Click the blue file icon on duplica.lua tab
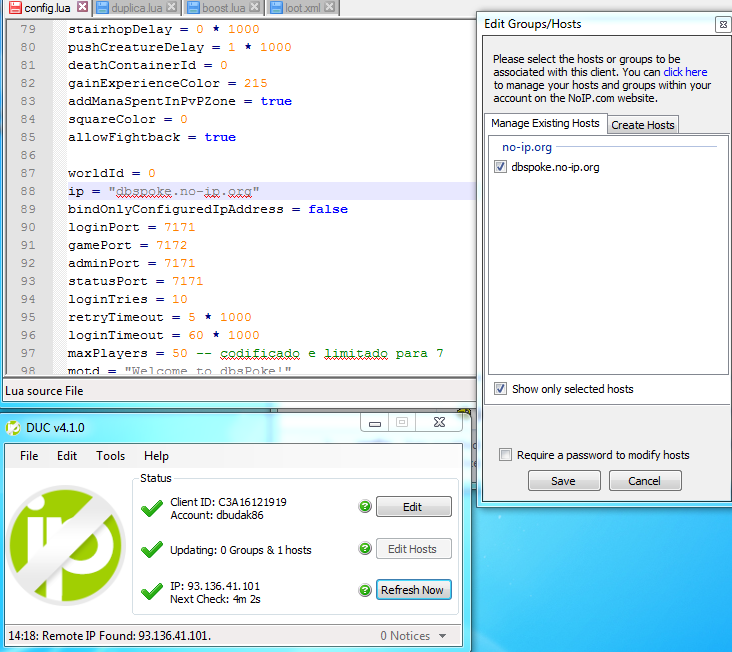Image resolution: width=732 pixels, height=652 pixels. (102, 7)
